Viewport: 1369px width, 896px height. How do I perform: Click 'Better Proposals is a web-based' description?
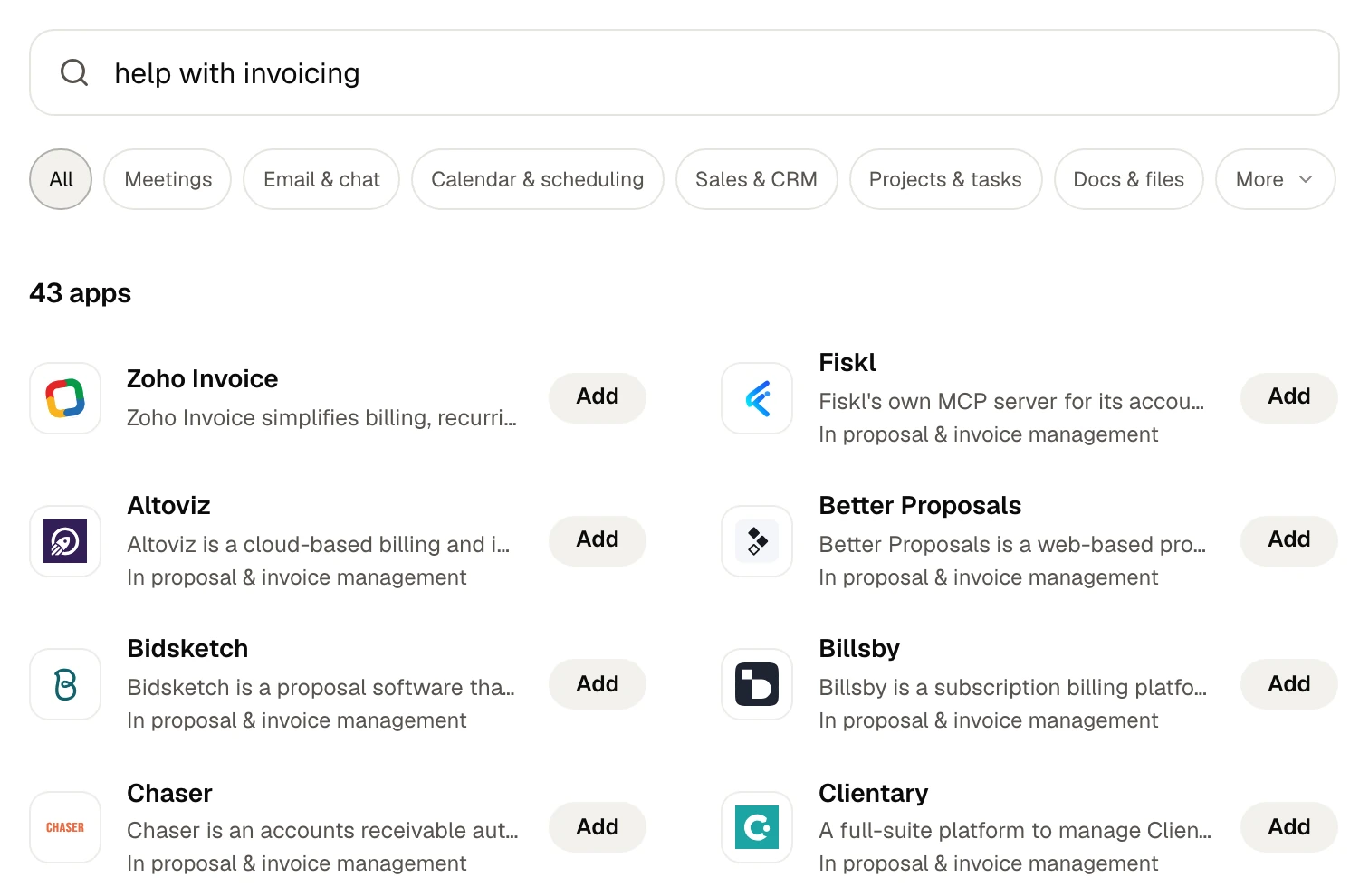point(1012,544)
